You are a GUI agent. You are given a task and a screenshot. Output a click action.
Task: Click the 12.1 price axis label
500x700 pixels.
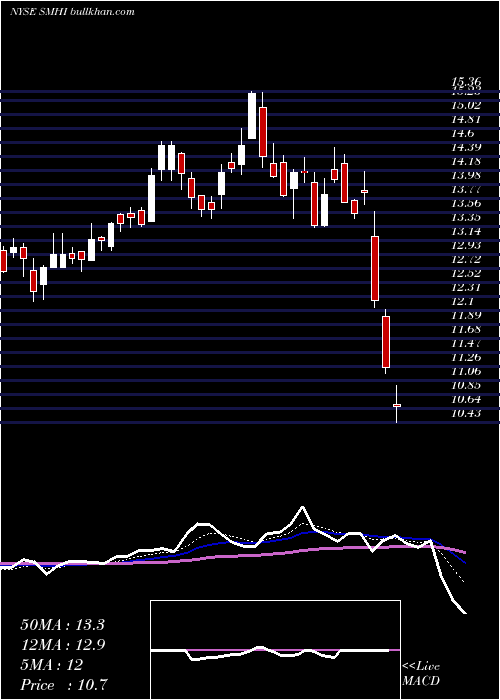(462, 301)
